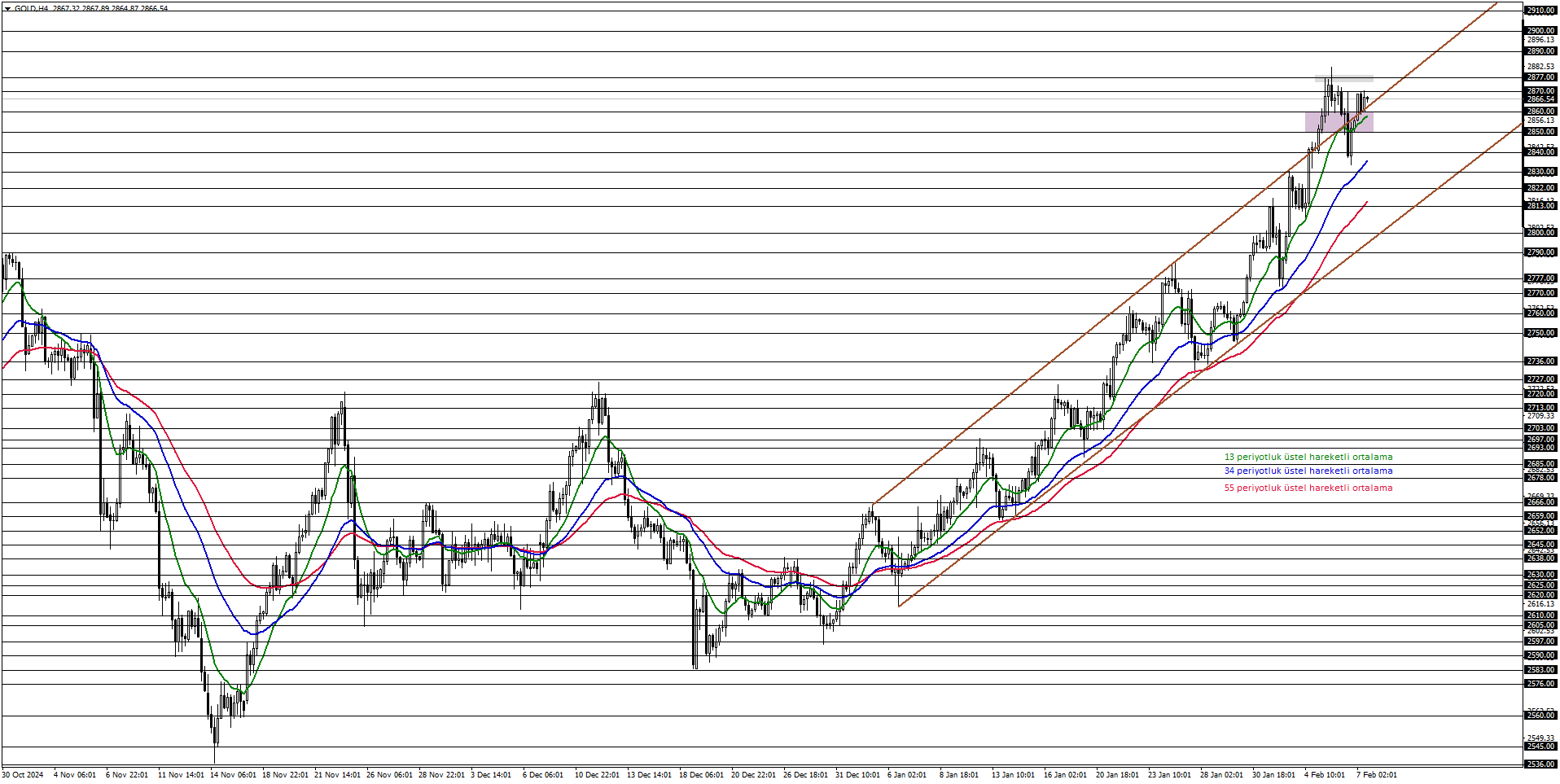Click the 2709.33 price scale value
This screenshot has height=784, width=1560.
coord(1540,416)
